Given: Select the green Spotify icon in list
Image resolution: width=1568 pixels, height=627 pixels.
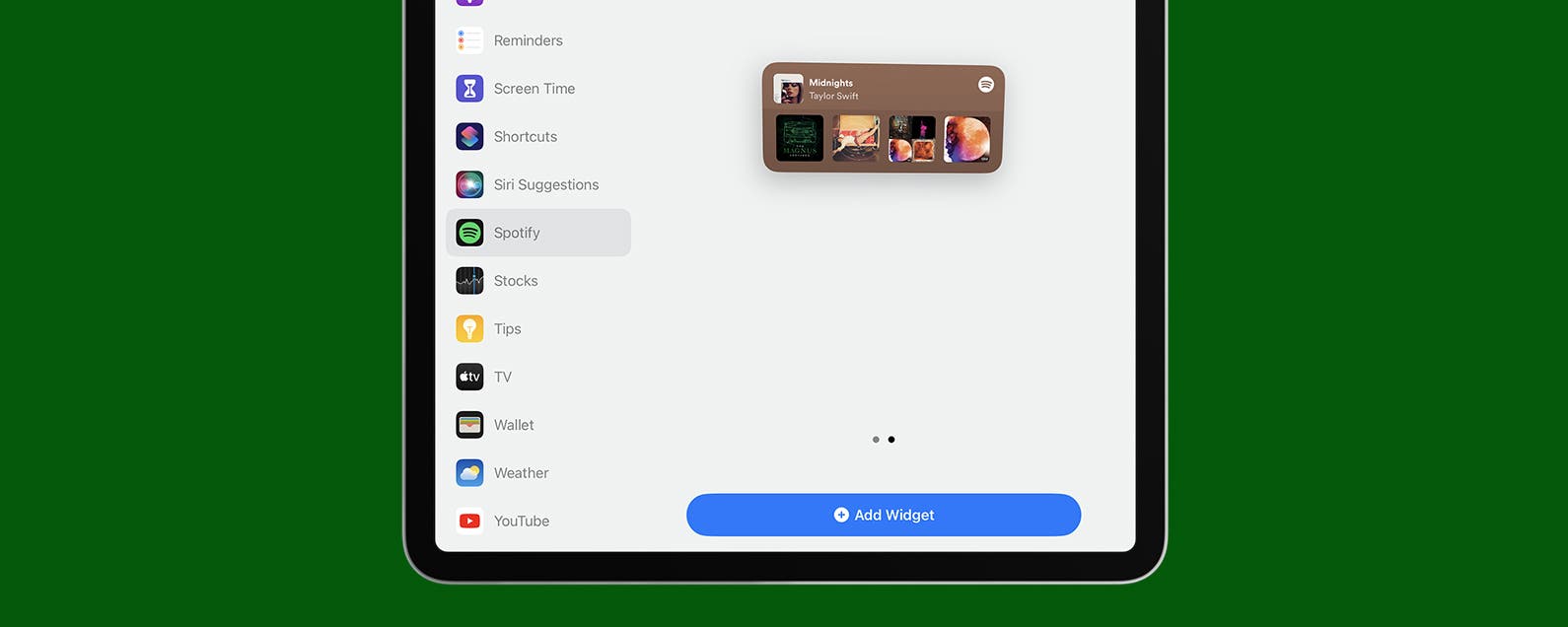Looking at the screenshot, I should pos(469,233).
